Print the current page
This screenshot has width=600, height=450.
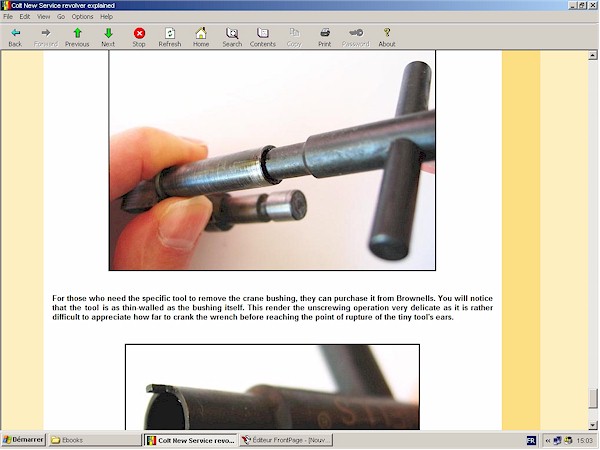tap(324, 37)
